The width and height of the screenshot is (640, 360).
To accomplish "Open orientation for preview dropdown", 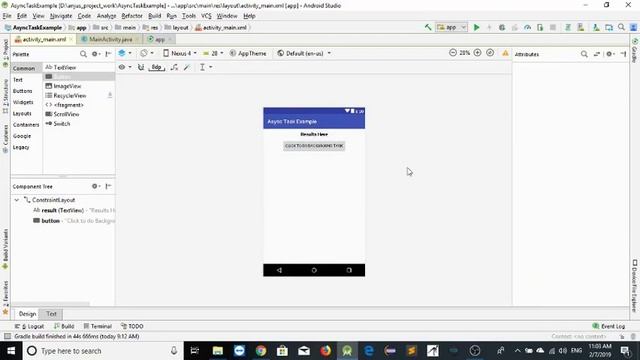I will (x=147, y=53).
